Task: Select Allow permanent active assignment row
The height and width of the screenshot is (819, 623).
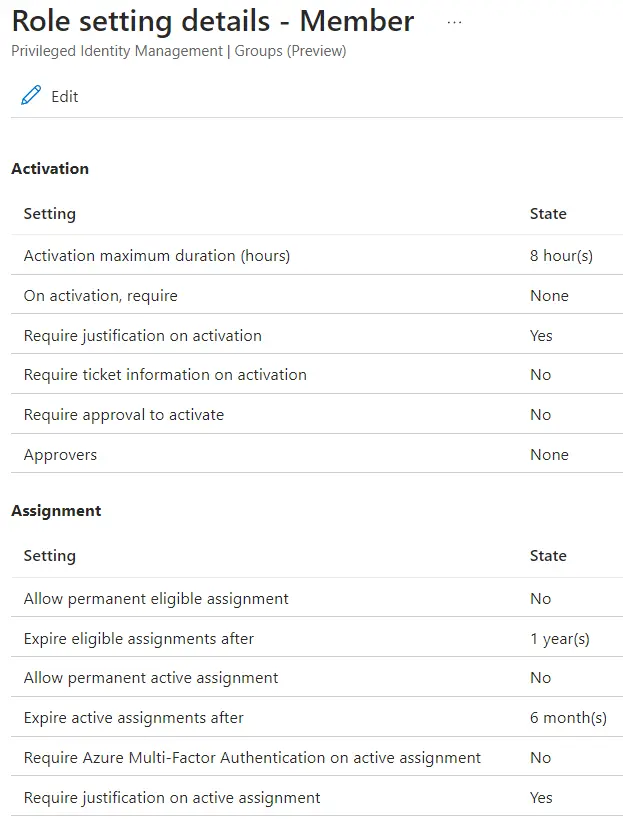Action: [151, 678]
